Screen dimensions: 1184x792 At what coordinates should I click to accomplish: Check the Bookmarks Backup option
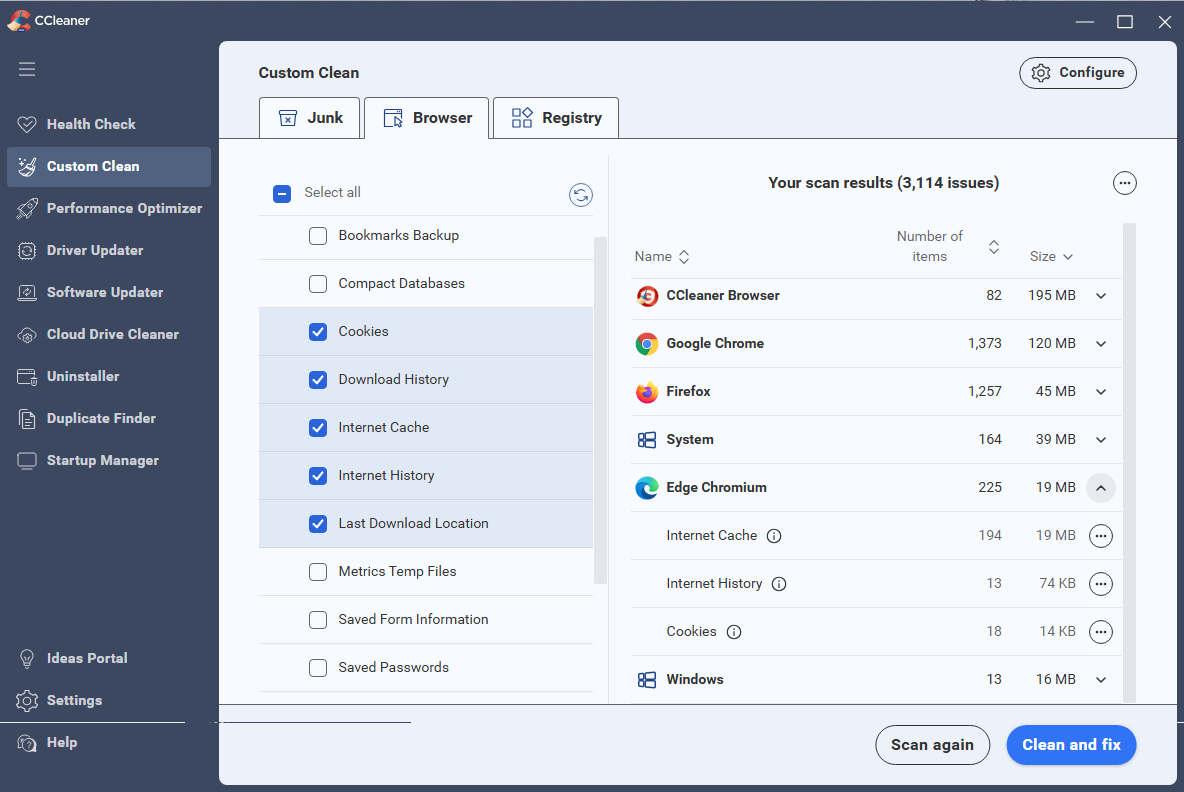pyautogui.click(x=318, y=236)
